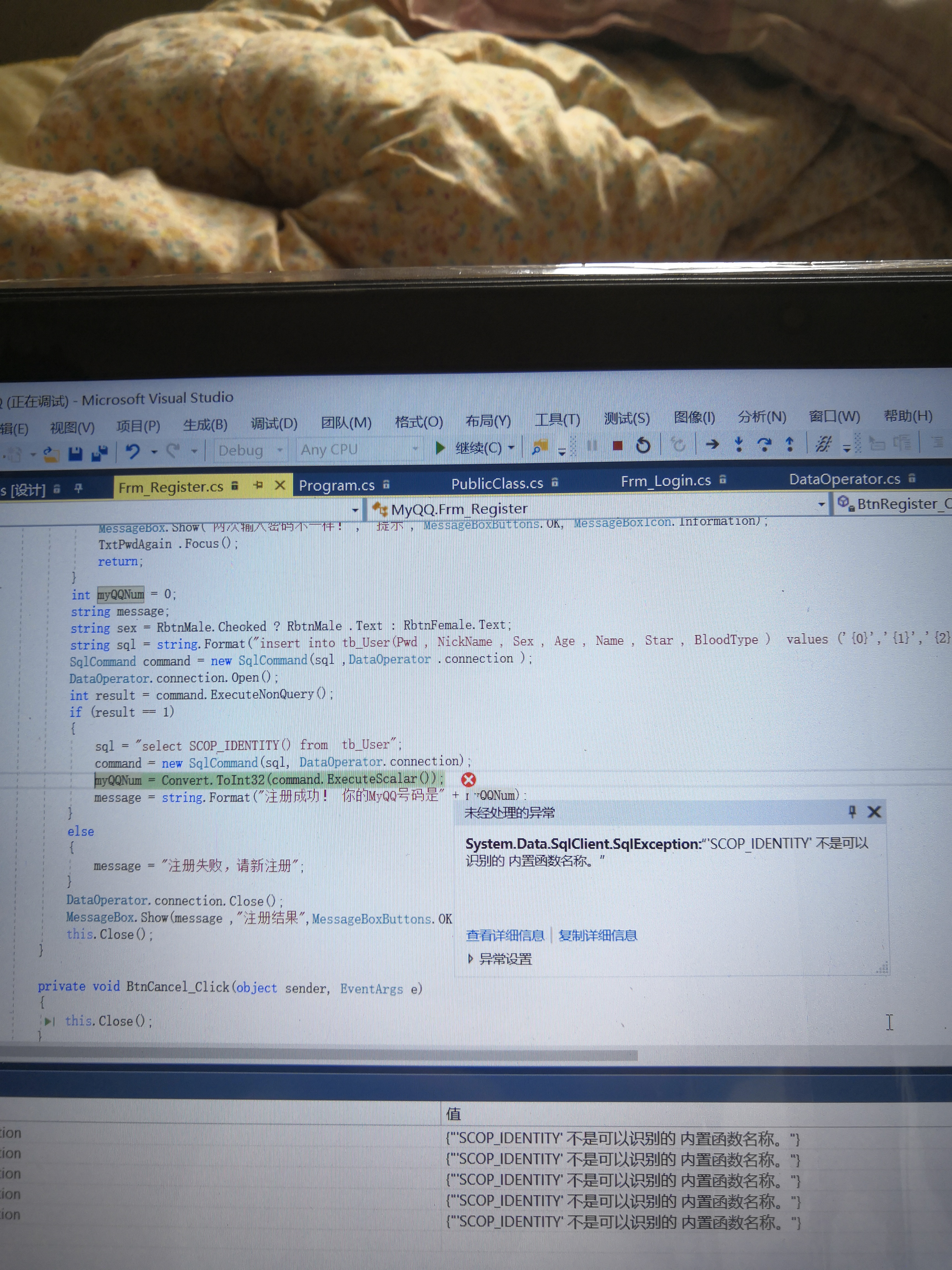
Task: Open the find-in-files toolbar icon
Action: click(x=540, y=447)
